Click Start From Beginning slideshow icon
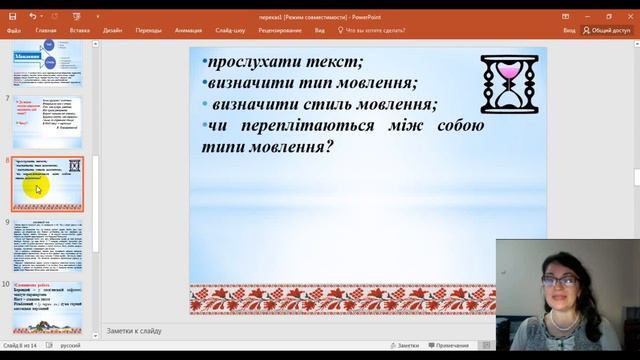This screenshot has height=360, width=640. coord(76,17)
